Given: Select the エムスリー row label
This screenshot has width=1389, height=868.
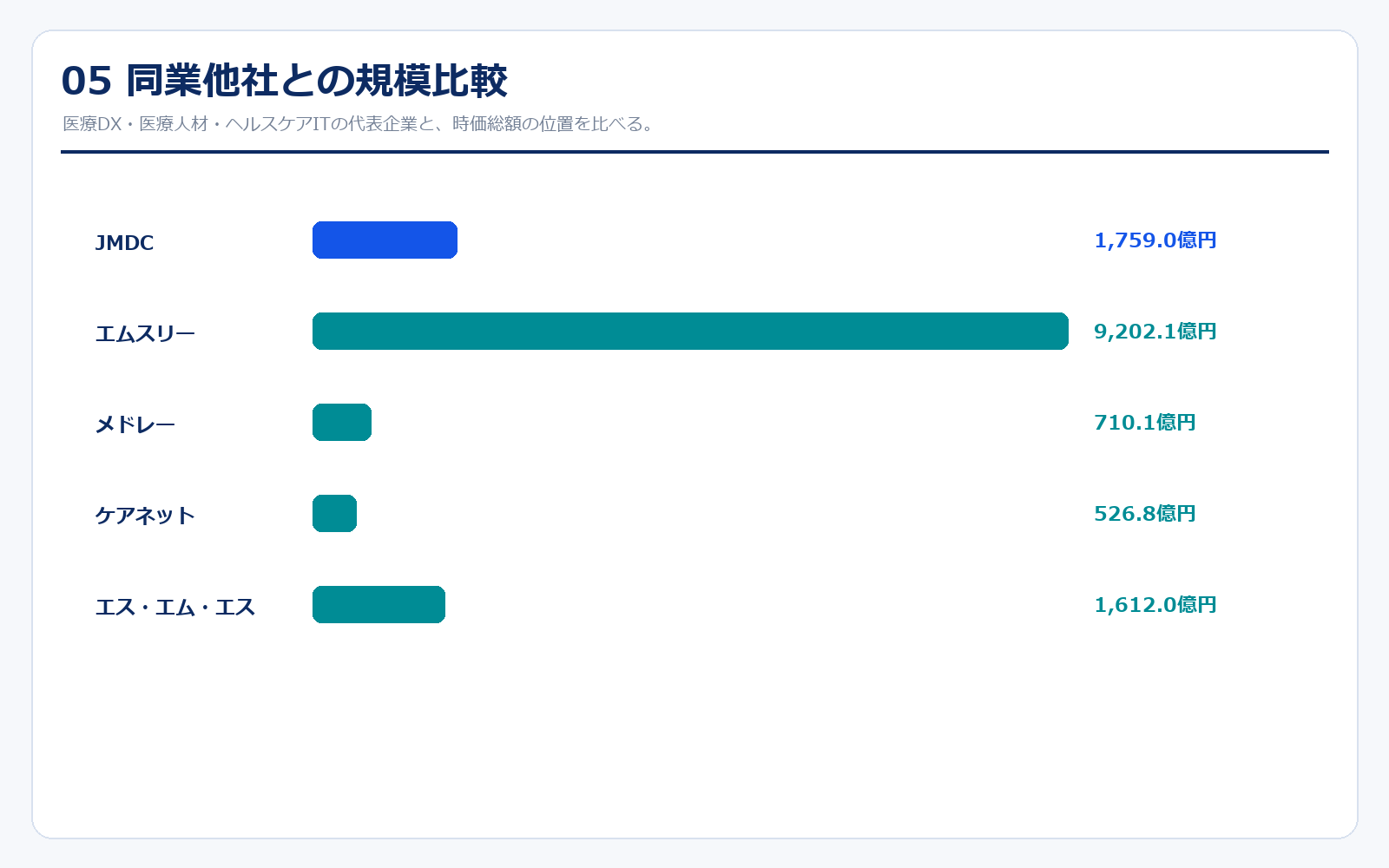Looking at the screenshot, I should (145, 334).
